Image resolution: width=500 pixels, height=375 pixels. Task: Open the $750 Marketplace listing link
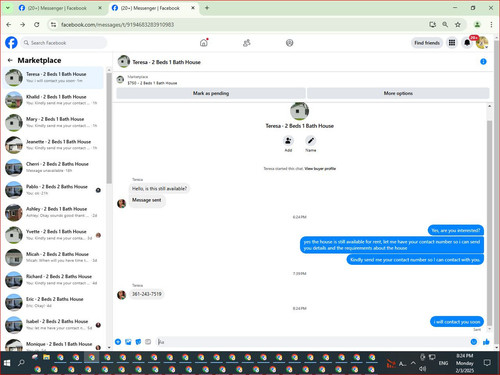(x=152, y=83)
